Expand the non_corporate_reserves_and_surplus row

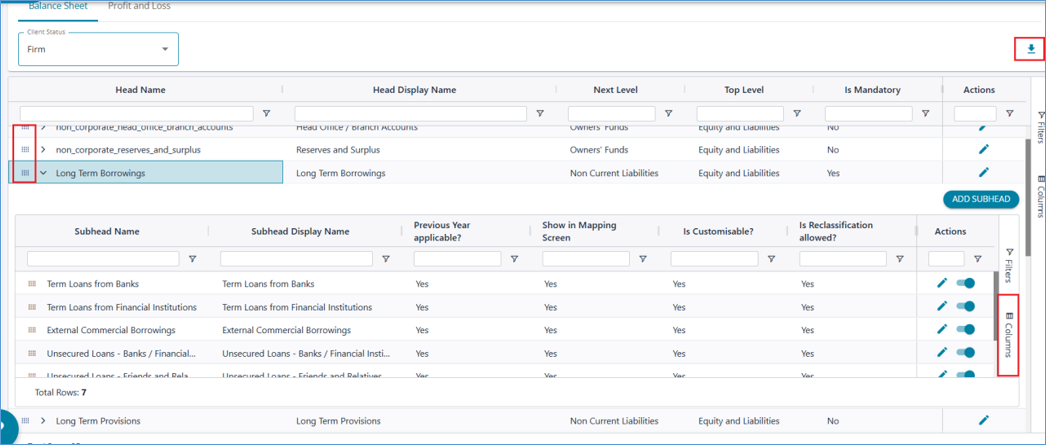[x=44, y=150]
